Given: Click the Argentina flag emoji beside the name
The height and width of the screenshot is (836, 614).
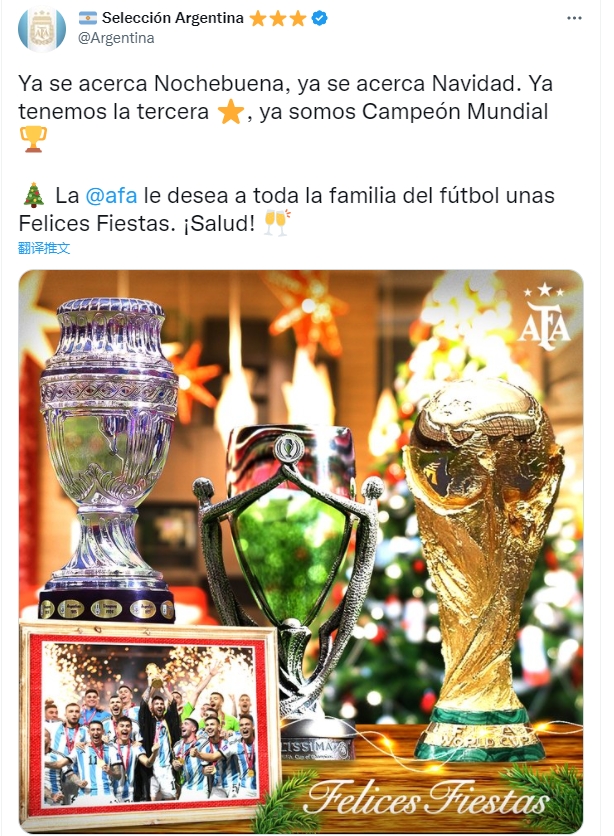Looking at the screenshot, I should [x=88, y=18].
